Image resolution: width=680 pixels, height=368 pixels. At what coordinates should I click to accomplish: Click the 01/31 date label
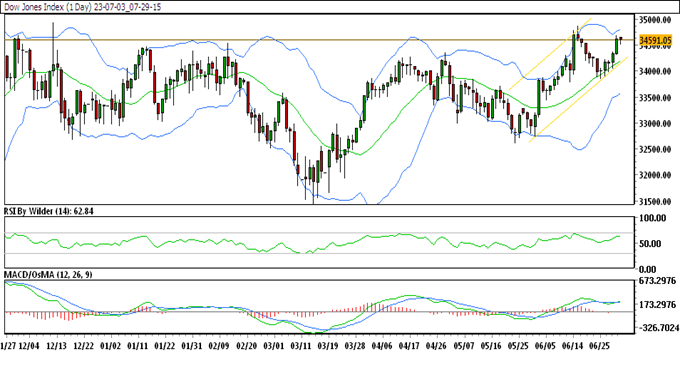tap(192, 345)
